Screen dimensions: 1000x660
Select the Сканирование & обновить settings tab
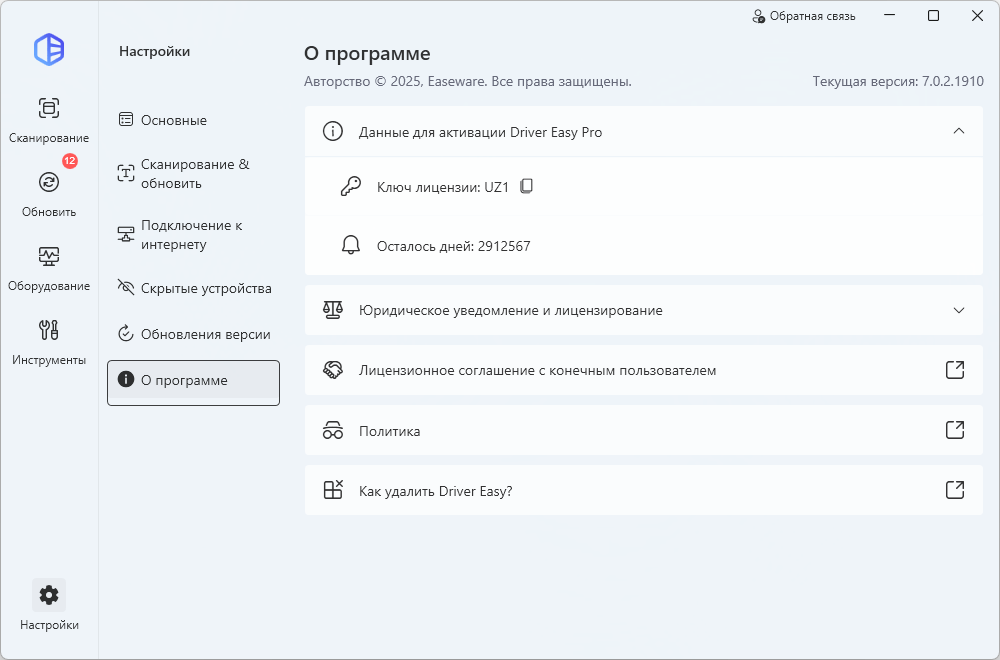193,173
